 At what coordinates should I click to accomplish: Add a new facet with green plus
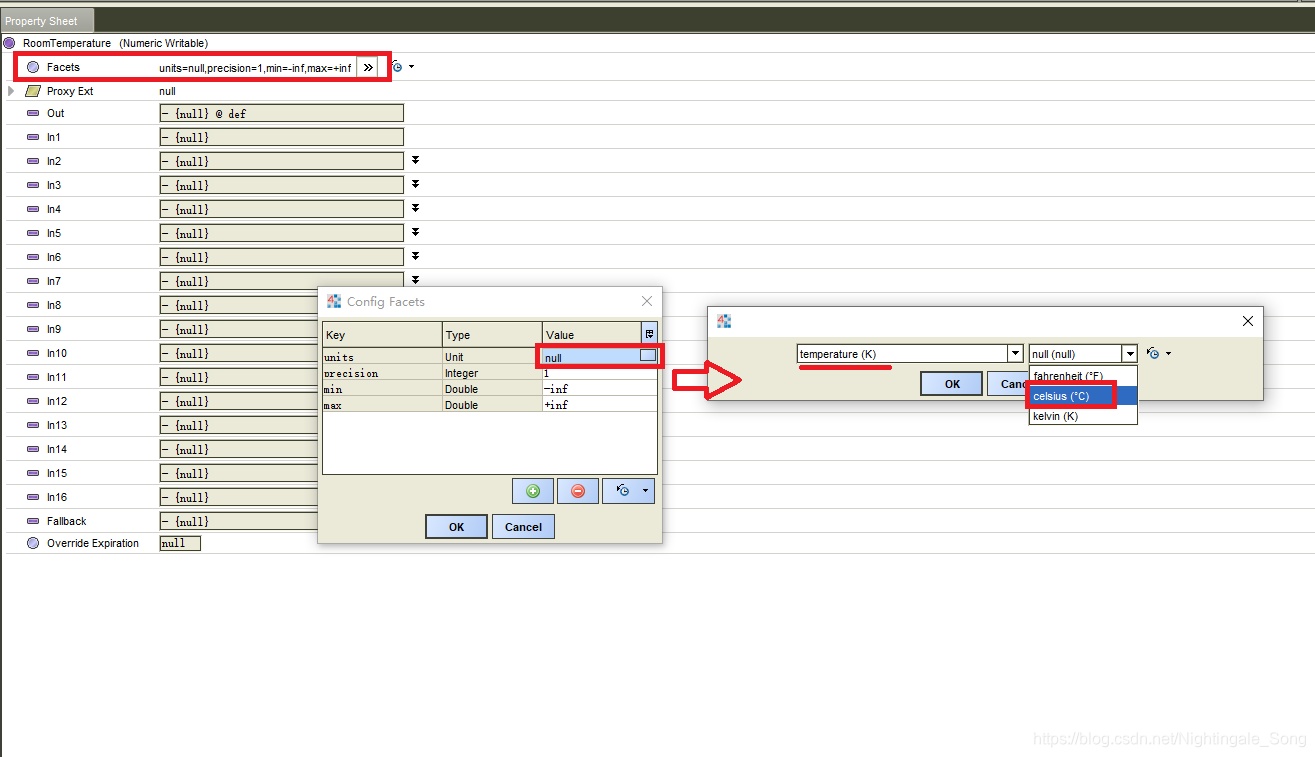tap(533, 491)
